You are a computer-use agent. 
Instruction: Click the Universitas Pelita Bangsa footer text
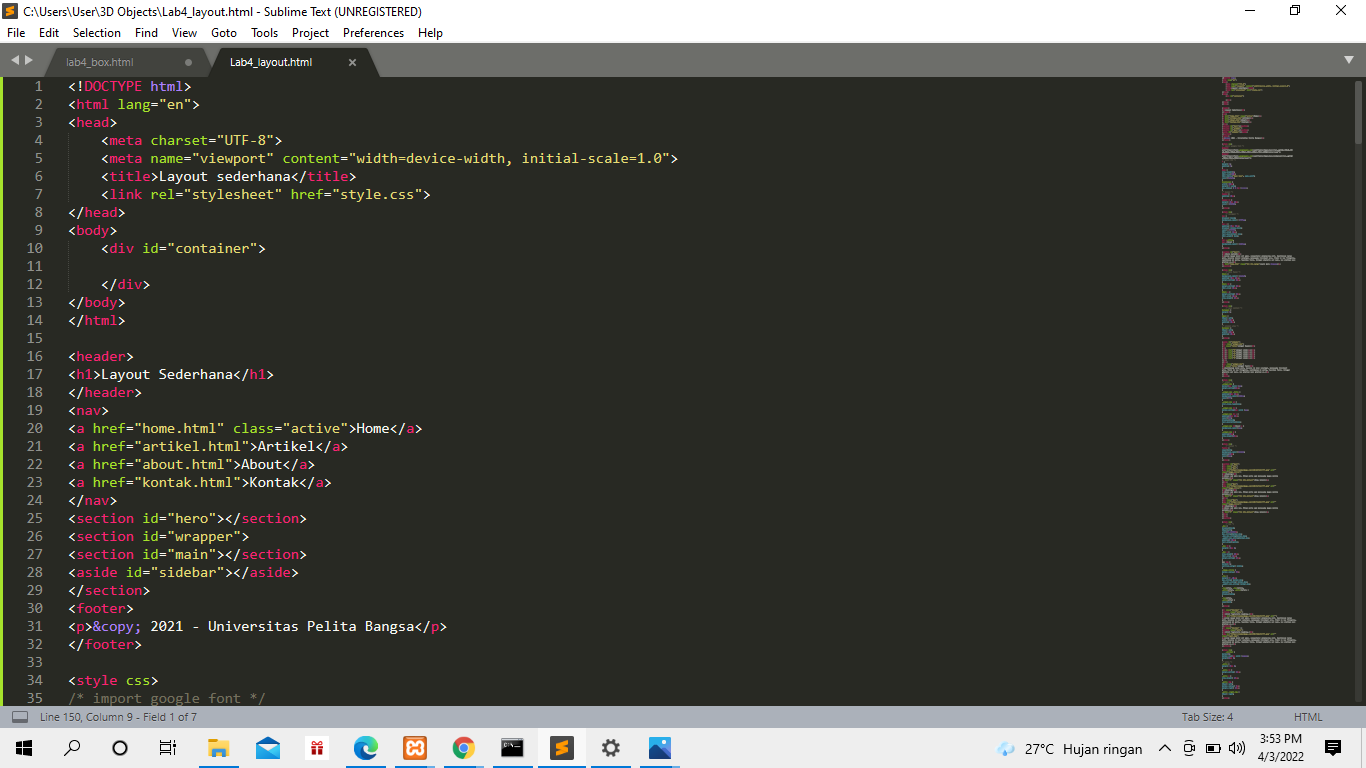pyautogui.click(x=311, y=626)
